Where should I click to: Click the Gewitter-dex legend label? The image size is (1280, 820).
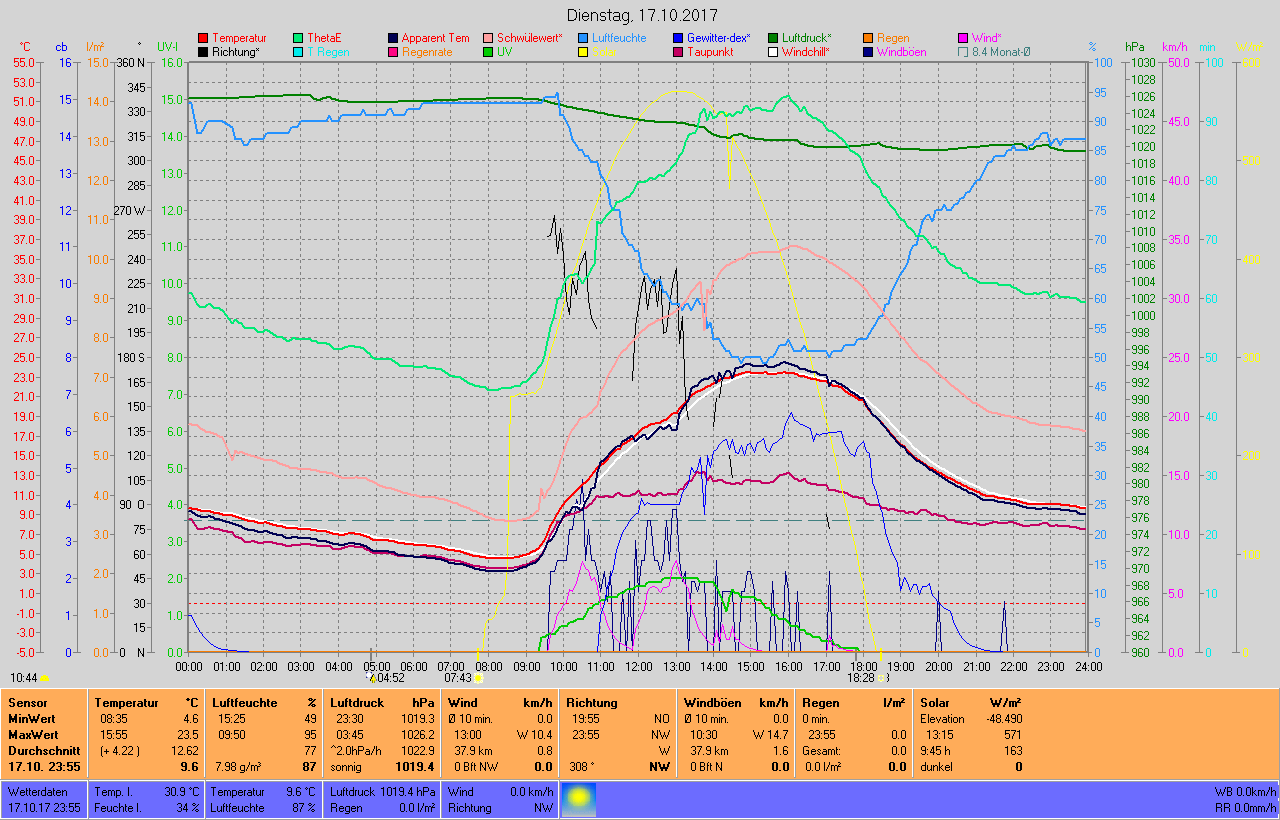click(x=719, y=38)
